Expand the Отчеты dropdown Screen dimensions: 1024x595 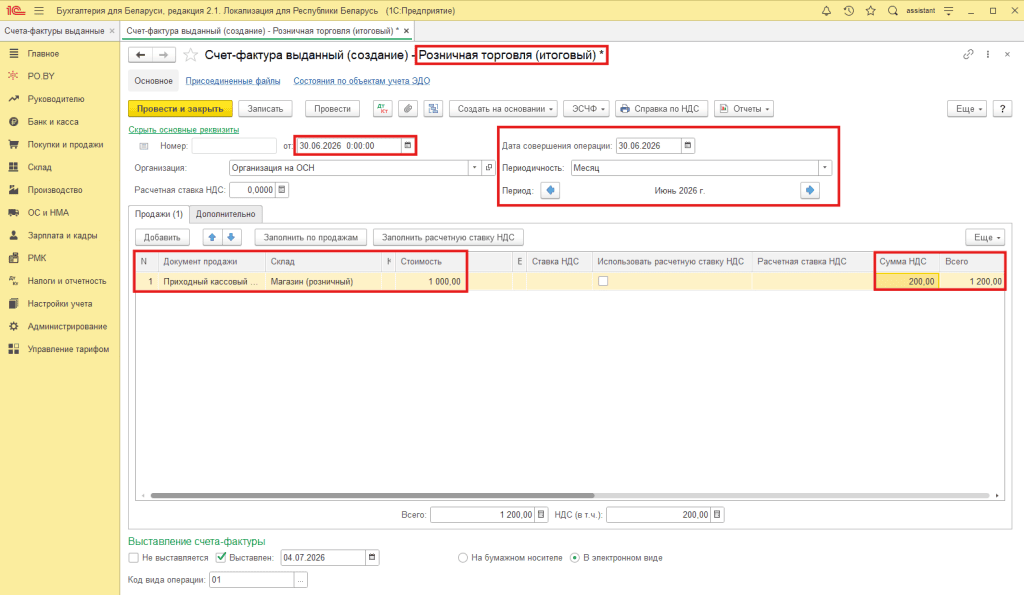pyautogui.click(x=744, y=108)
